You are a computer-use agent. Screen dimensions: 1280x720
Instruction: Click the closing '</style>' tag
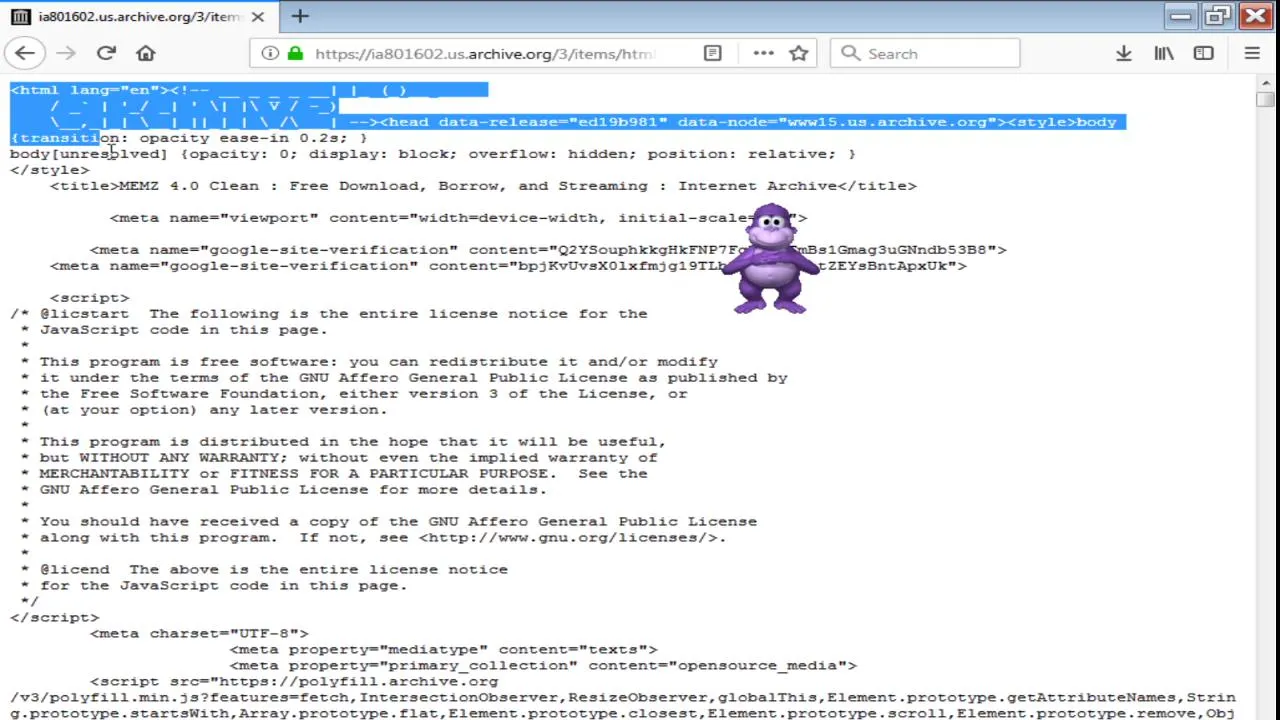click(49, 170)
